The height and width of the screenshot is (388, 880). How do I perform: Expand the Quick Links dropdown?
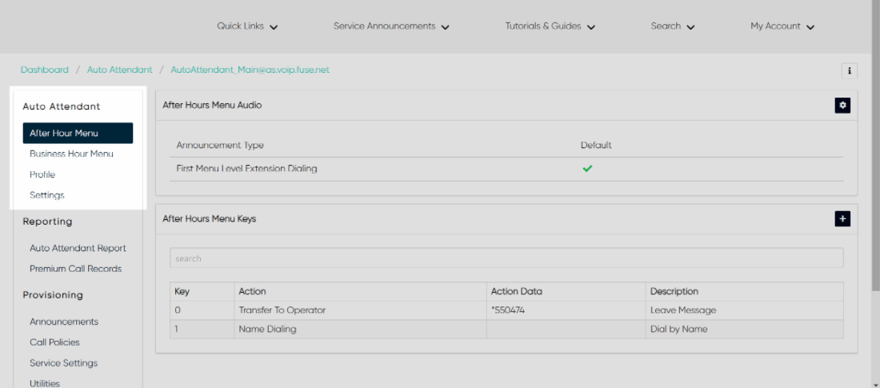pyautogui.click(x=247, y=26)
